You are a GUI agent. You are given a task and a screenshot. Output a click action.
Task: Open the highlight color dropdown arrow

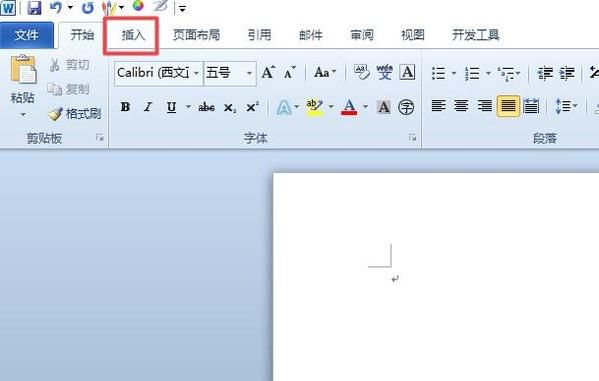(331, 107)
